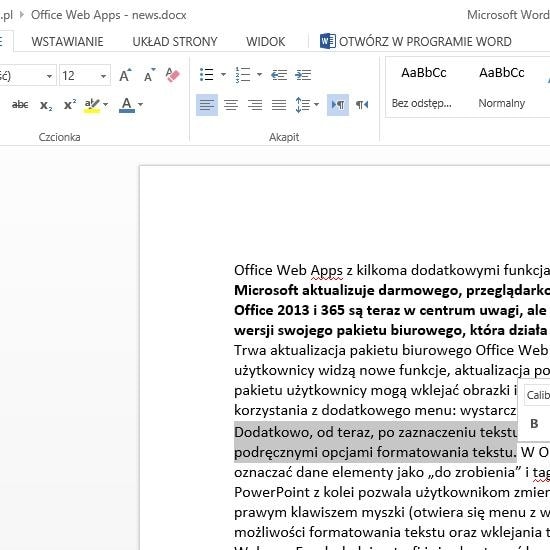Switch to UKŁAD STRONY tab
This screenshot has width=550, height=550.
[175, 42]
